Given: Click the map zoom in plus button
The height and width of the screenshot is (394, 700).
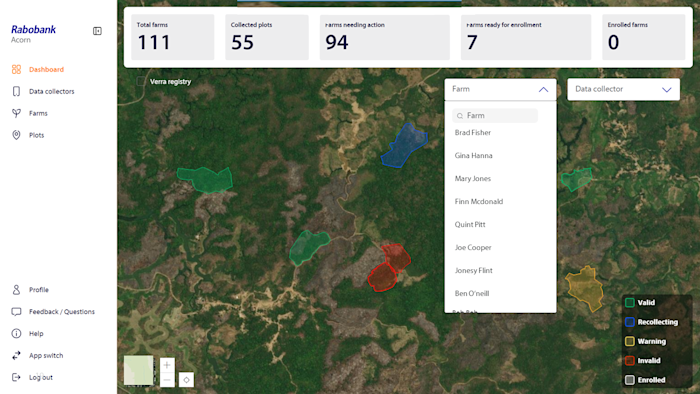Looking at the screenshot, I should click(x=167, y=365).
